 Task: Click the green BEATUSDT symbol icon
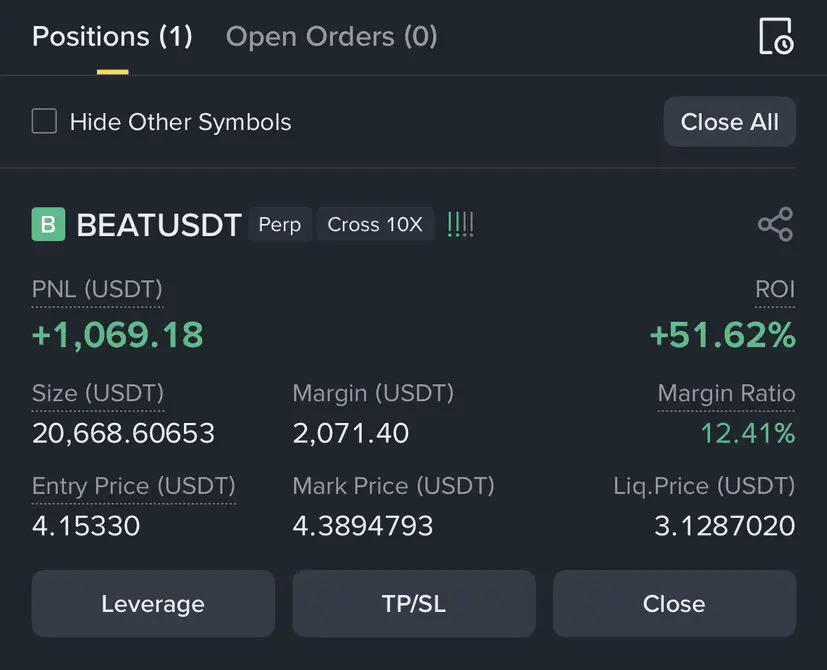coord(48,224)
